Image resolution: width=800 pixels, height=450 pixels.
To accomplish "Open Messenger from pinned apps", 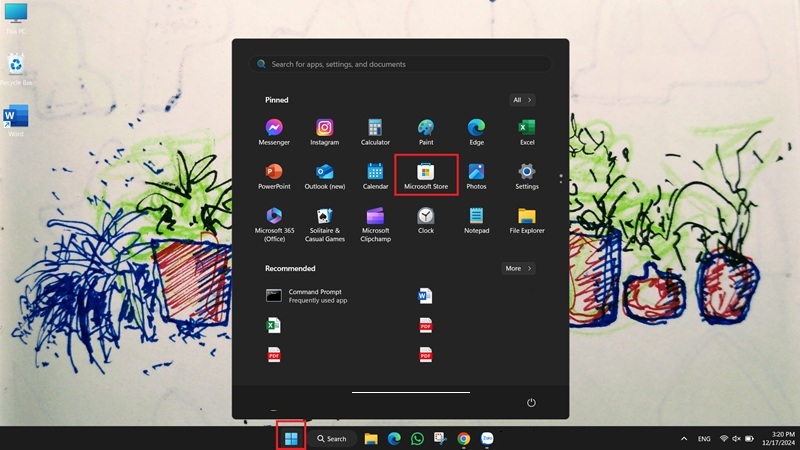I will 273,128.
